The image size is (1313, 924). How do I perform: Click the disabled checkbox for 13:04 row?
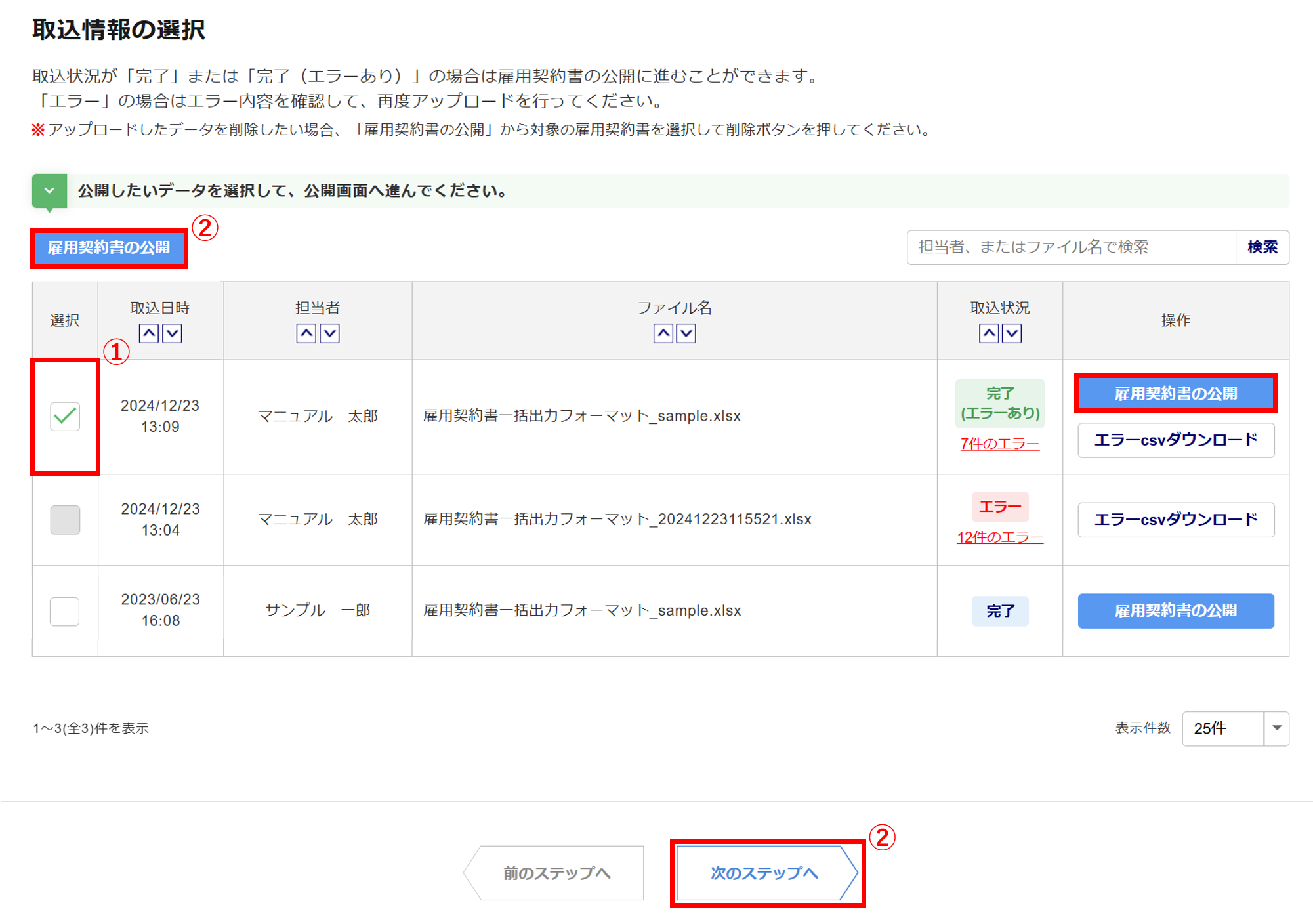point(65,519)
